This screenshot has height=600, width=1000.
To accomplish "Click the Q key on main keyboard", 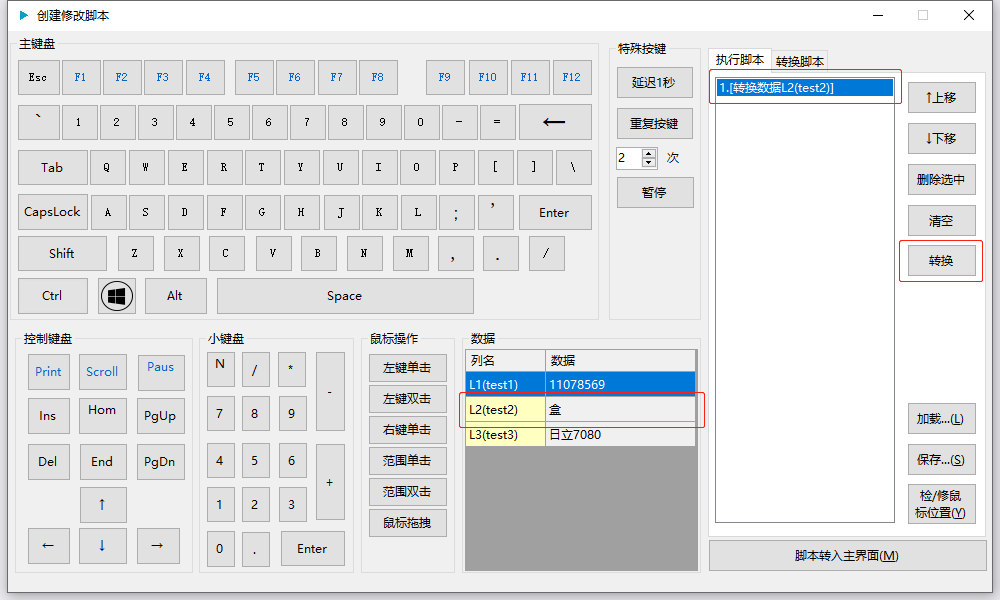I will point(107,167).
